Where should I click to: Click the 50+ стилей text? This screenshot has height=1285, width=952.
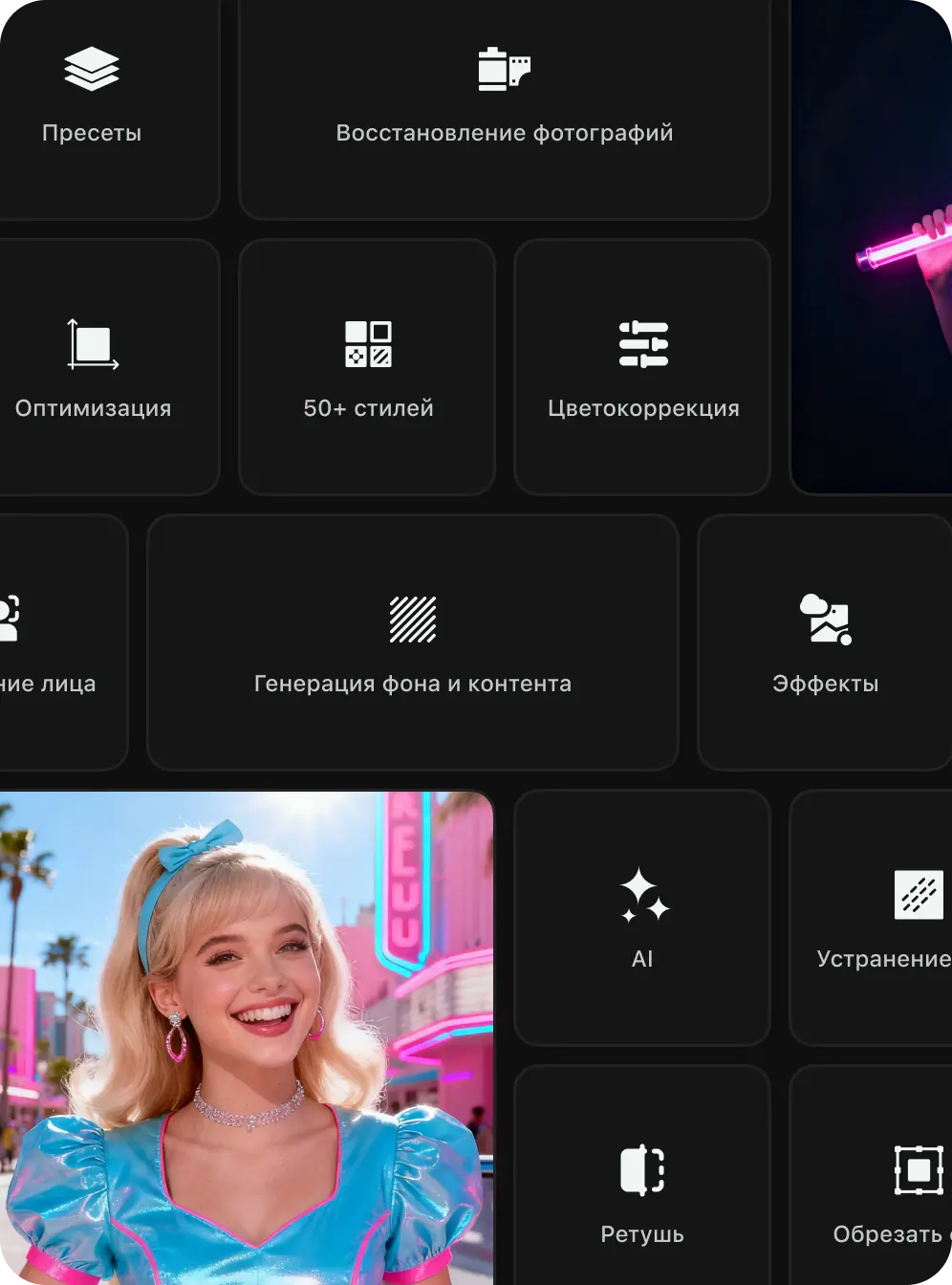[368, 408]
